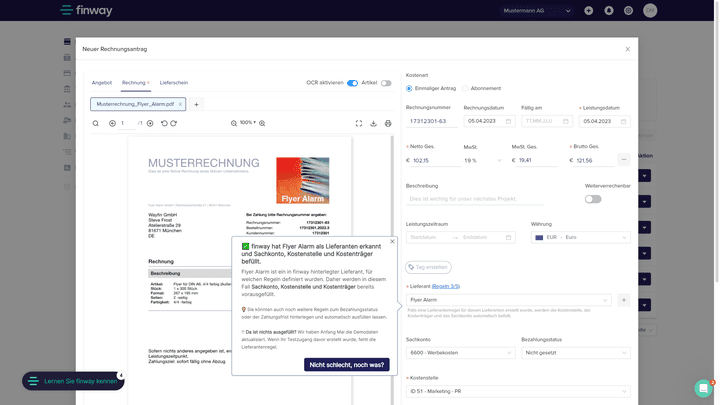Print the invoice PDF

point(388,123)
